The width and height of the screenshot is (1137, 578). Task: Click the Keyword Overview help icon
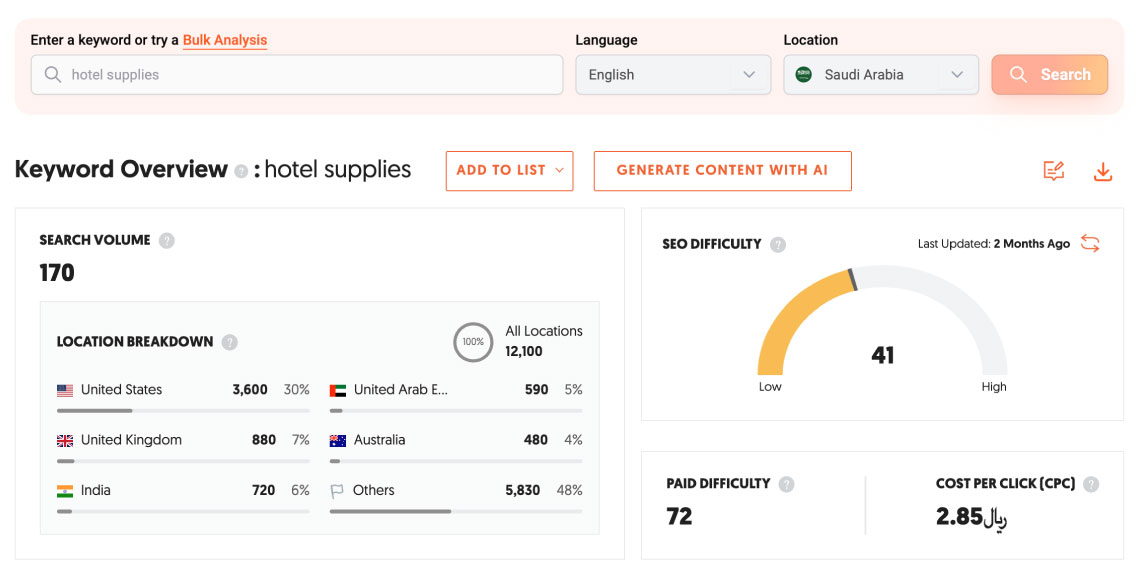pyautogui.click(x=241, y=172)
